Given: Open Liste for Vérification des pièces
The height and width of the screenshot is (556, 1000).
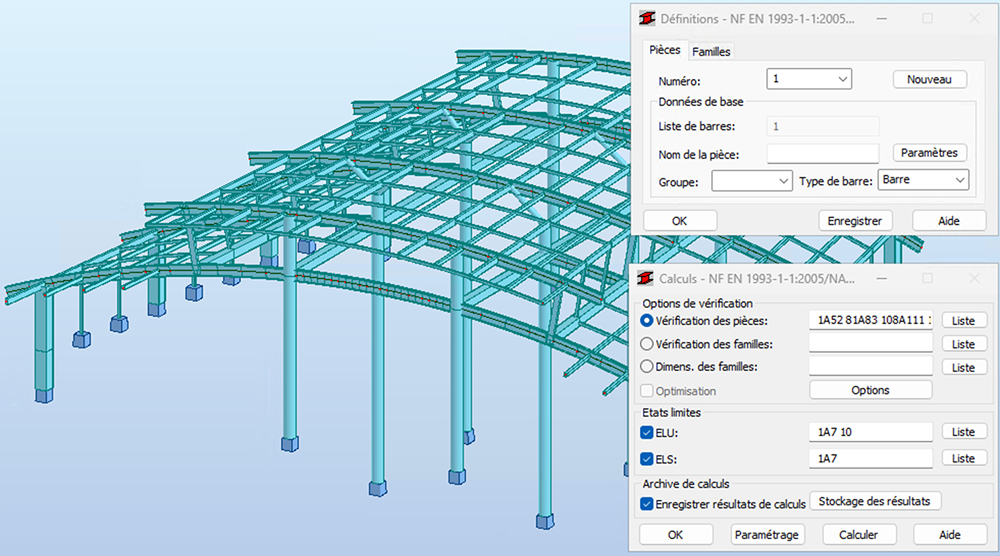Looking at the screenshot, I should click(964, 321).
